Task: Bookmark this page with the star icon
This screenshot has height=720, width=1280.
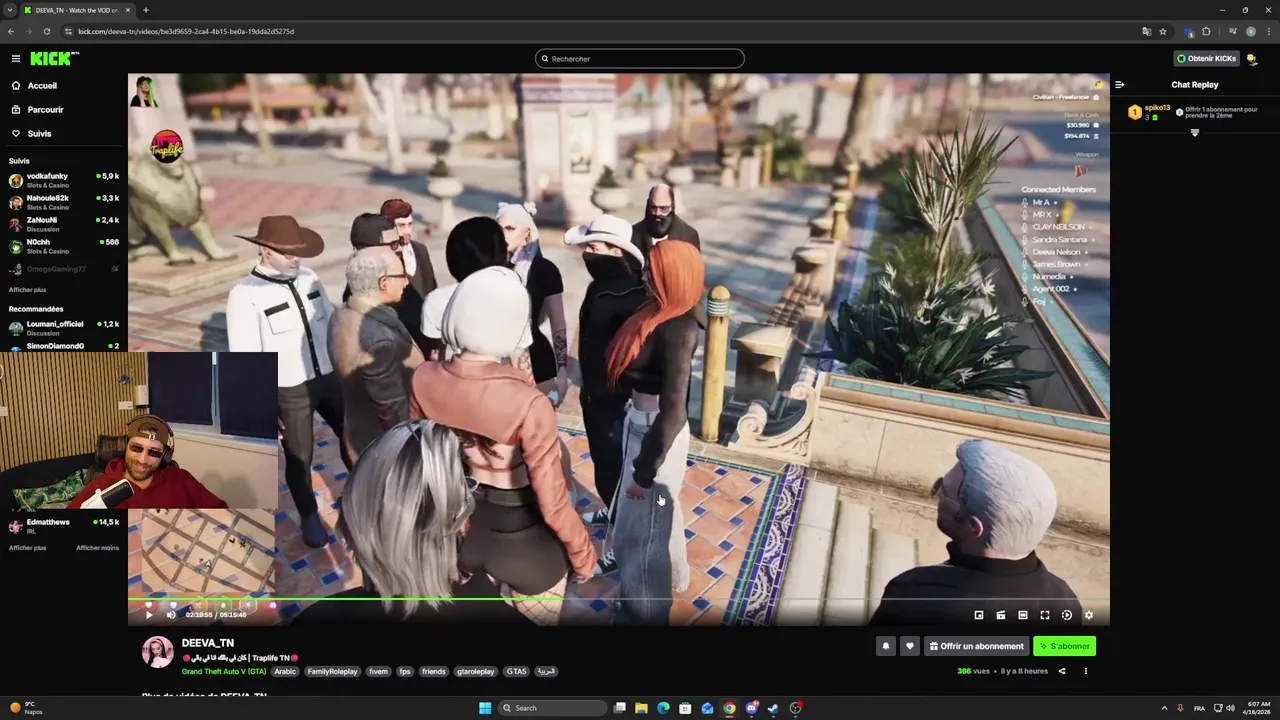Action: 1163,31
